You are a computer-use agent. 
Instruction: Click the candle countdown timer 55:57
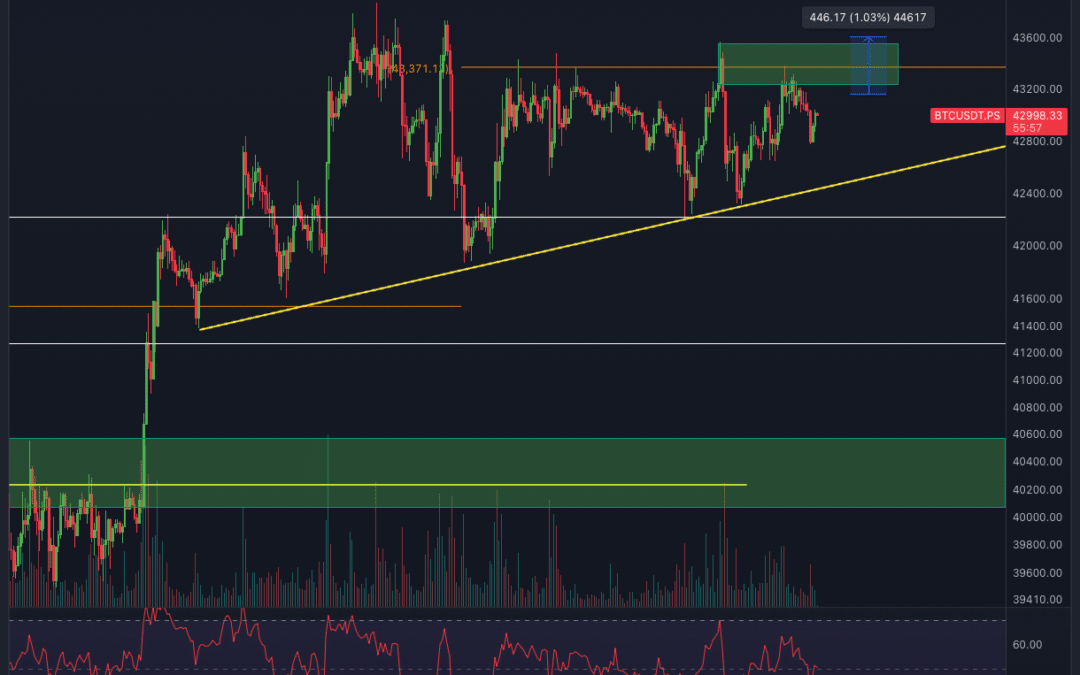(x=1026, y=128)
